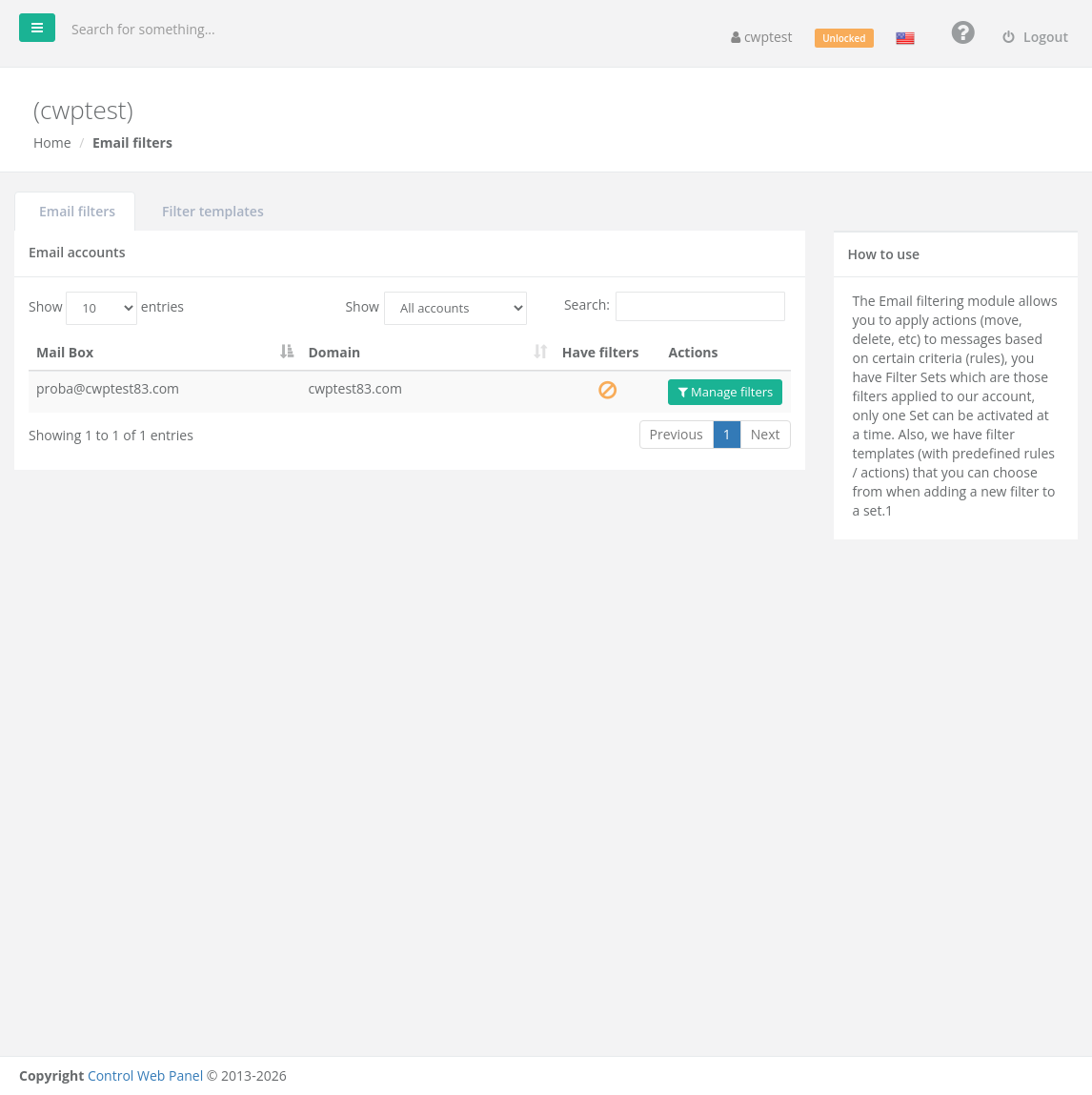Go to Next page of entries
The width and height of the screenshot is (1092, 1095).
point(764,435)
